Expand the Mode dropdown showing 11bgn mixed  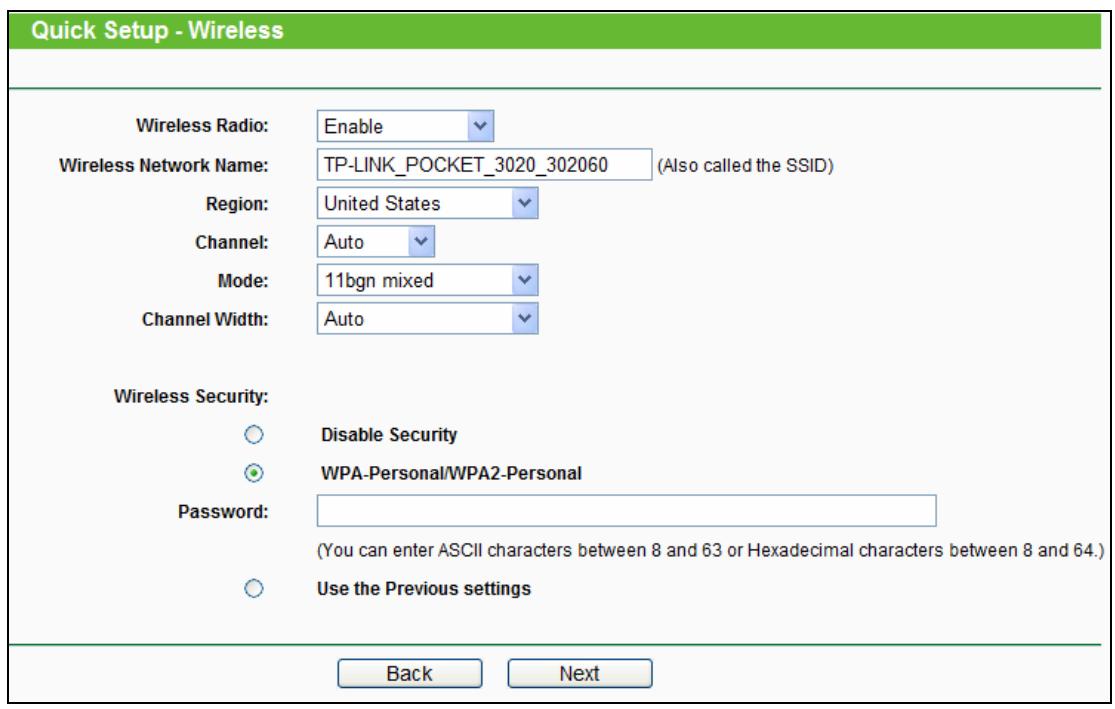(x=426, y=281)
